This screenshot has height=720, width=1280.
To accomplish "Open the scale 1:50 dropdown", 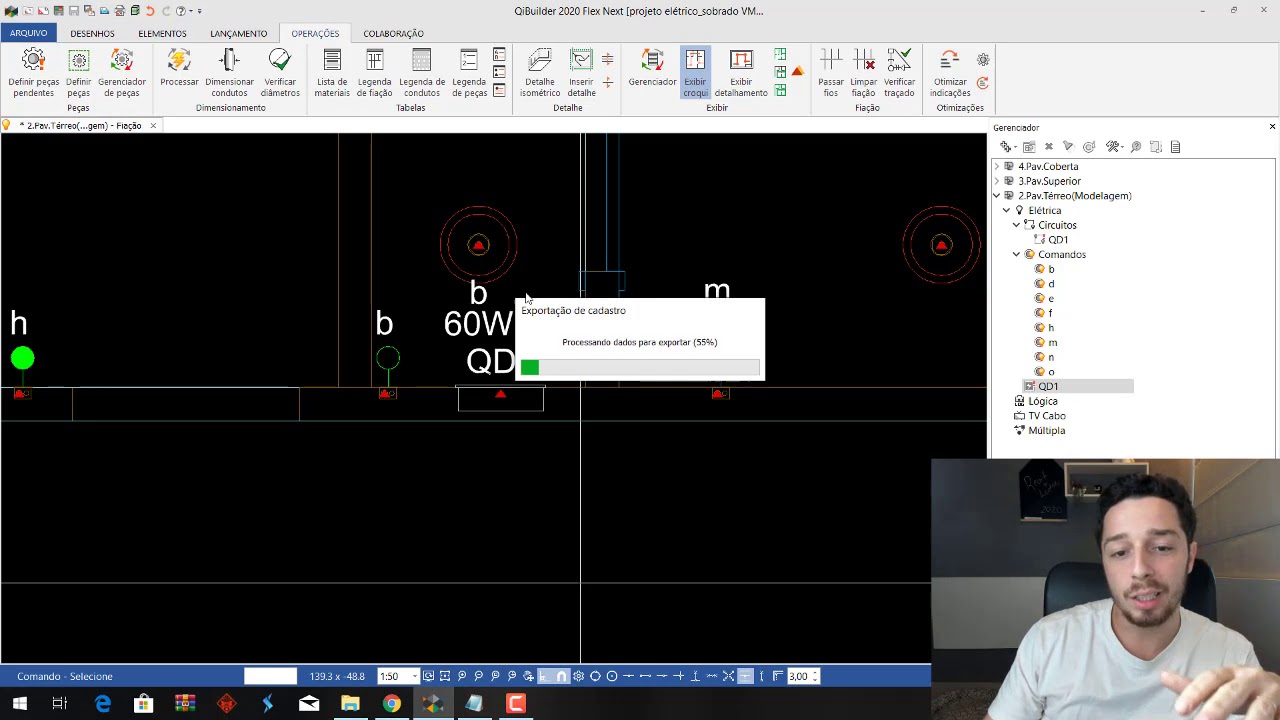I will [414, 676].
